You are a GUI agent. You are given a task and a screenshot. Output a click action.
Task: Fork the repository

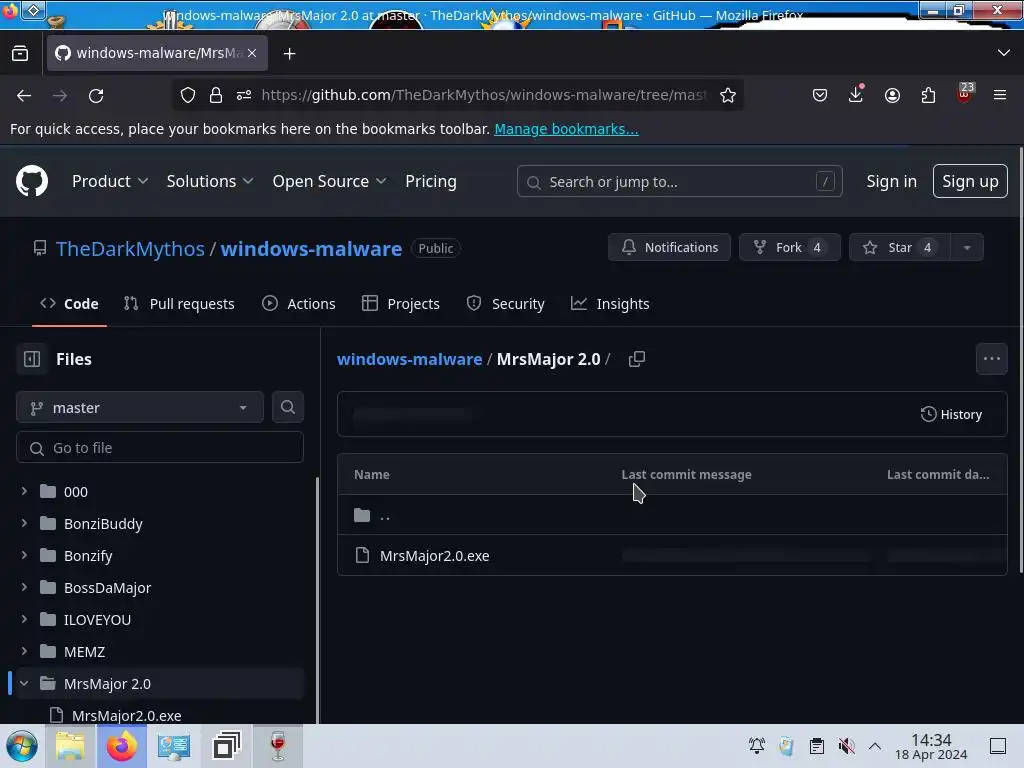[x=790, y=248]
